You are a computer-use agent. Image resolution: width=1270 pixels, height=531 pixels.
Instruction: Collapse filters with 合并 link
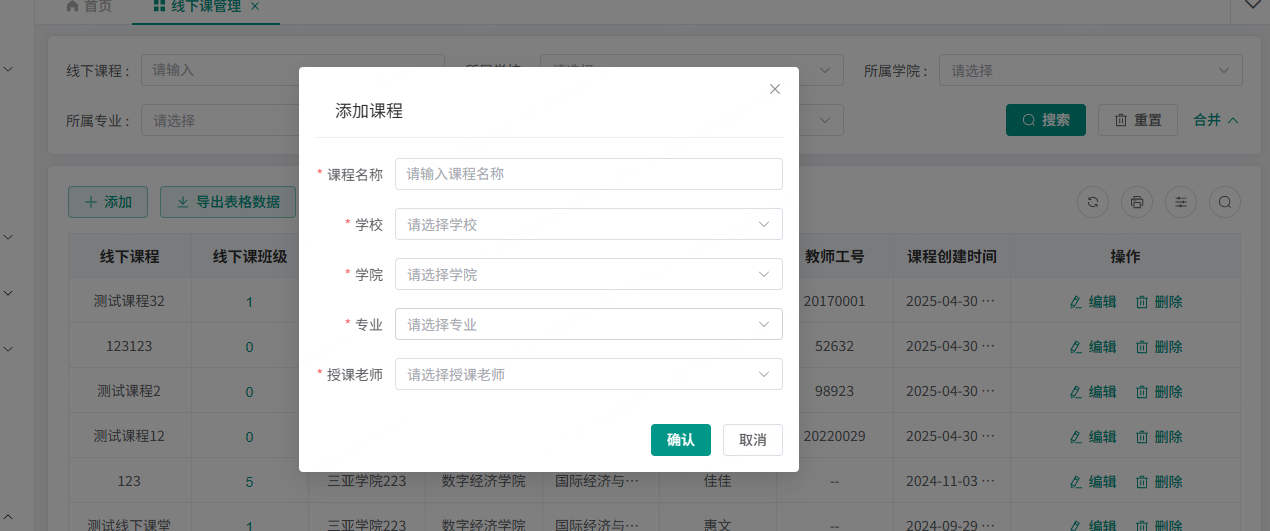[x=1216, y=120]
